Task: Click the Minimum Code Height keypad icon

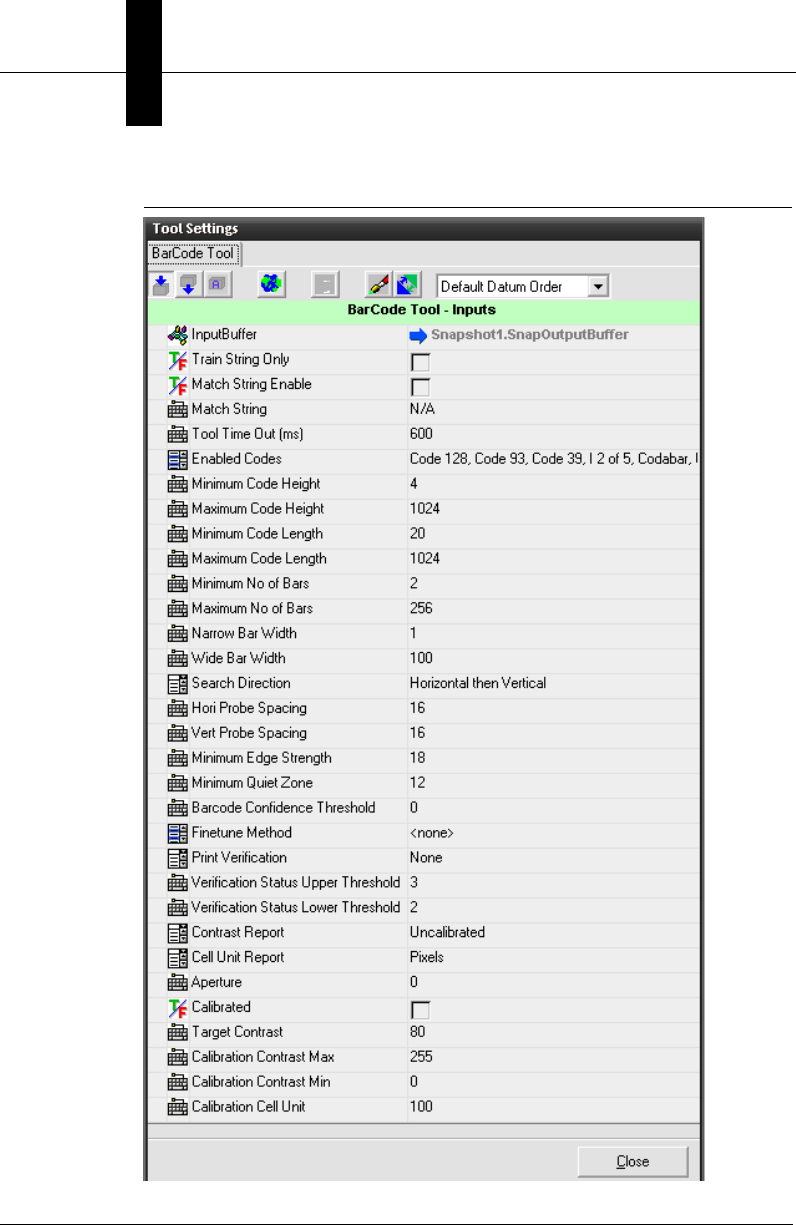Action: pos(177,485)
